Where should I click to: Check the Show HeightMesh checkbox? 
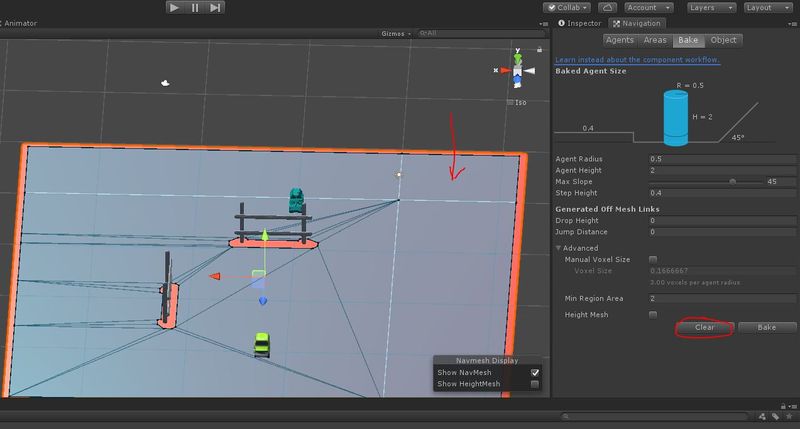click(535, 384)
